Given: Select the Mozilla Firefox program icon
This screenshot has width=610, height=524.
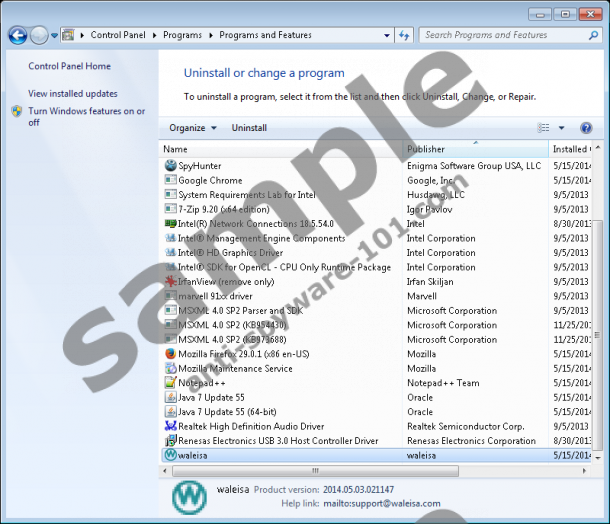Looking at the screenshot, I should click(170, 354).
